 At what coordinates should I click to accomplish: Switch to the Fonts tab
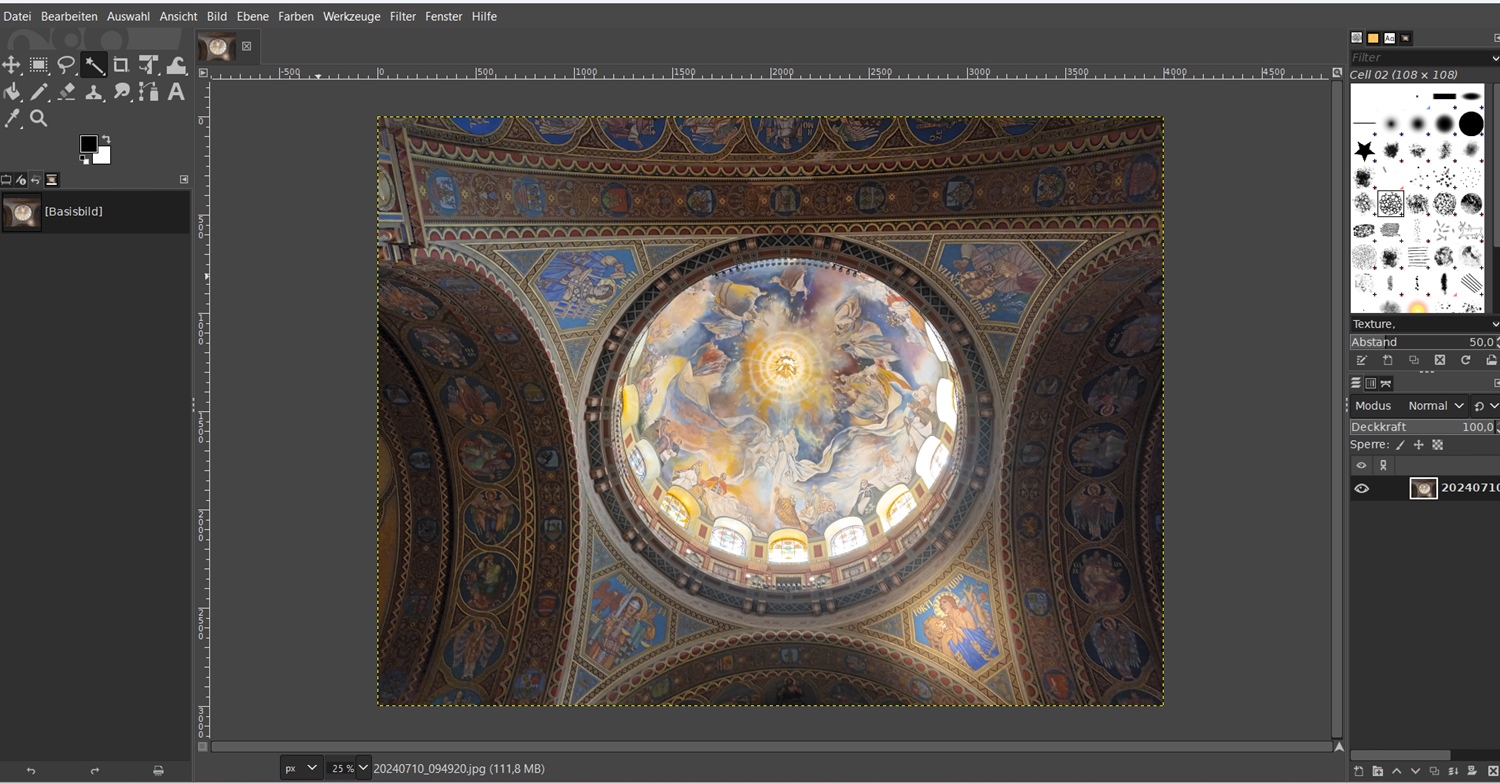coord(1389,38)
